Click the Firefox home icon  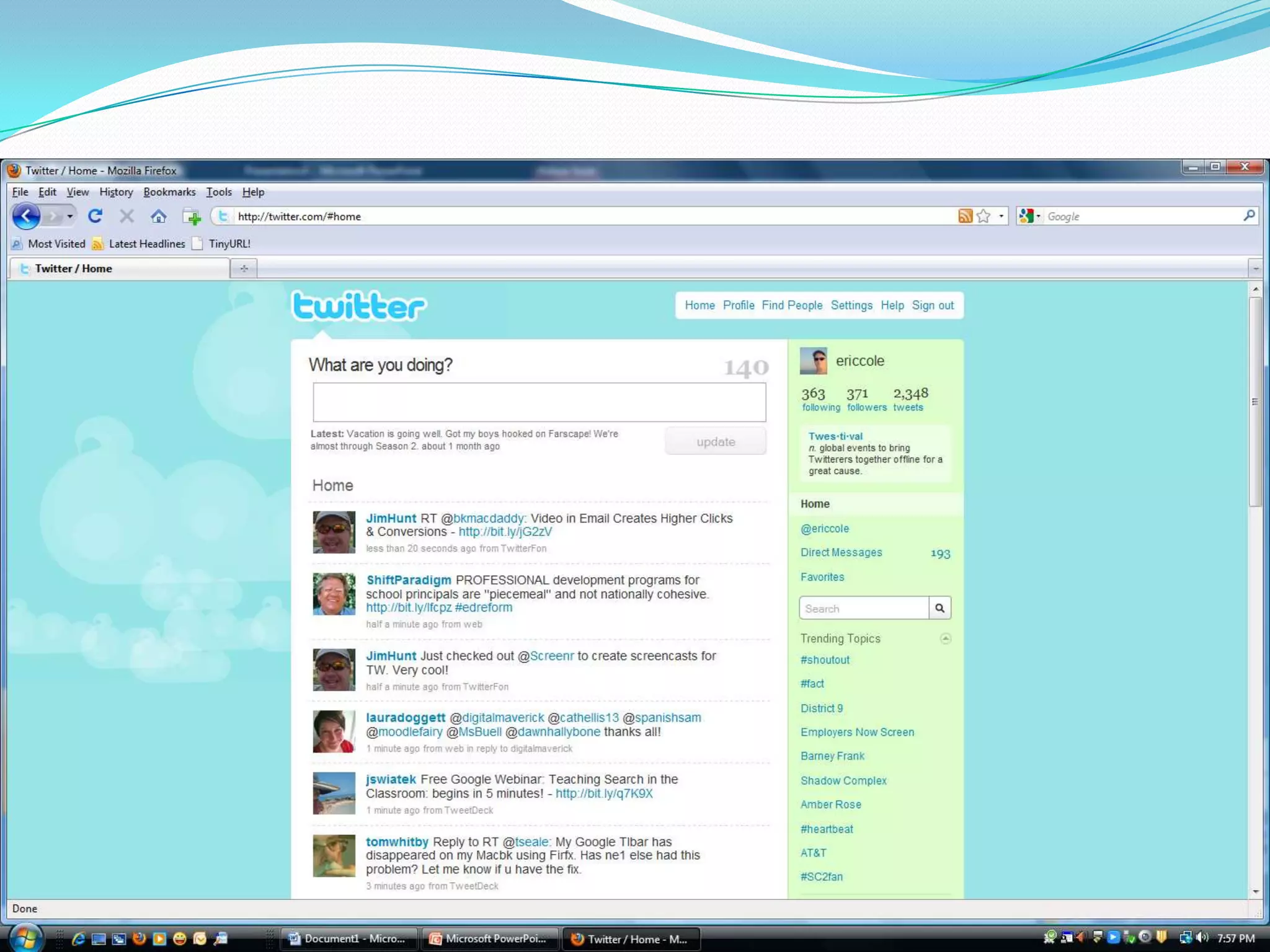[159, 216]
